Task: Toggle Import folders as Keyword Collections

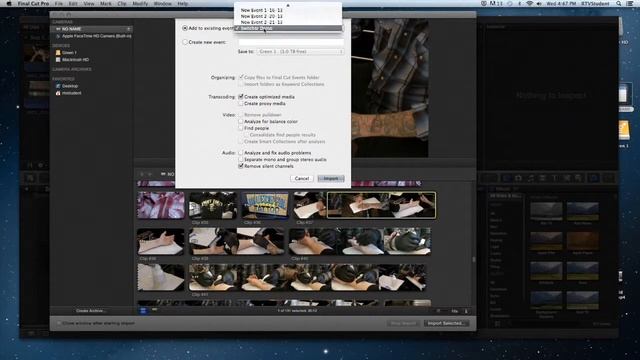Action: pos(241,84)
